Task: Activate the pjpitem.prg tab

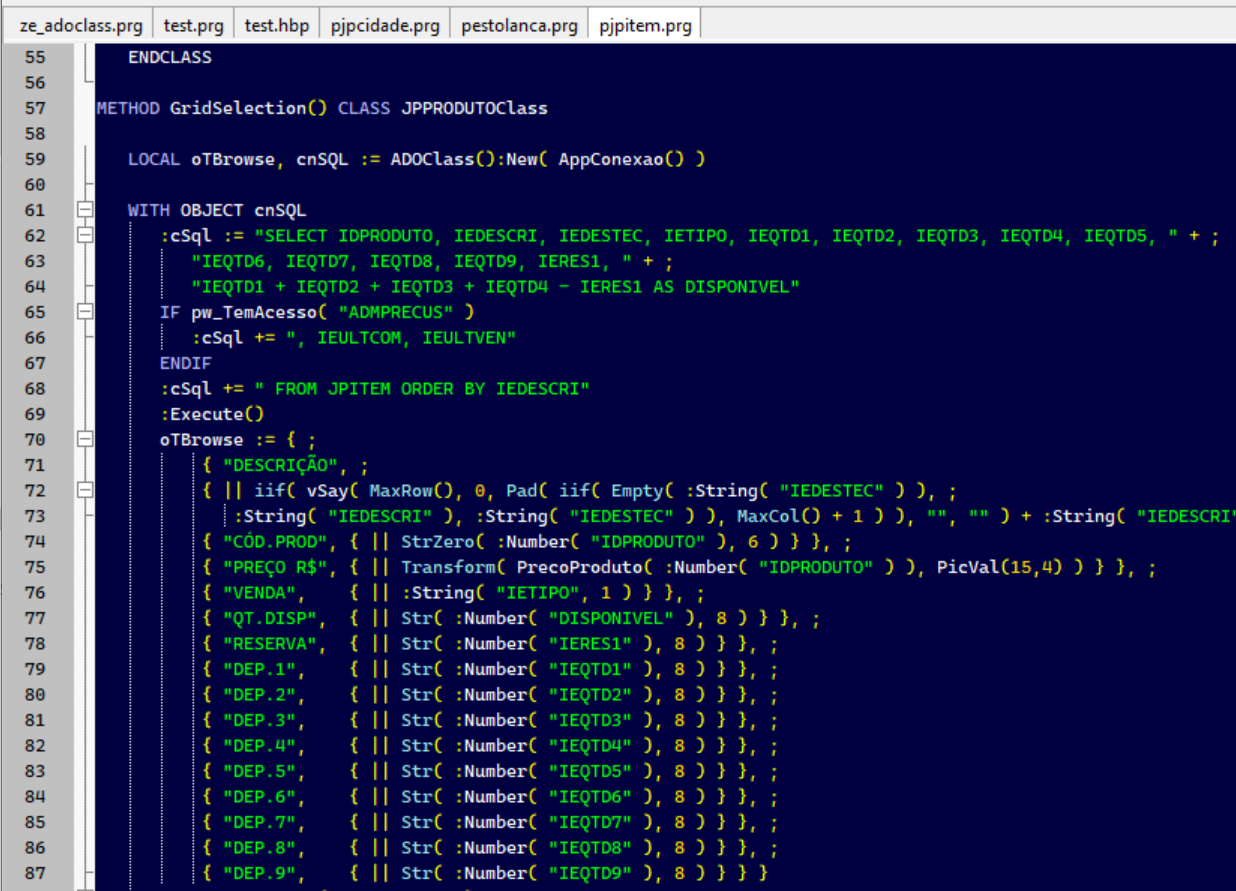Action: pyautogui.click(x=645, y=26)
